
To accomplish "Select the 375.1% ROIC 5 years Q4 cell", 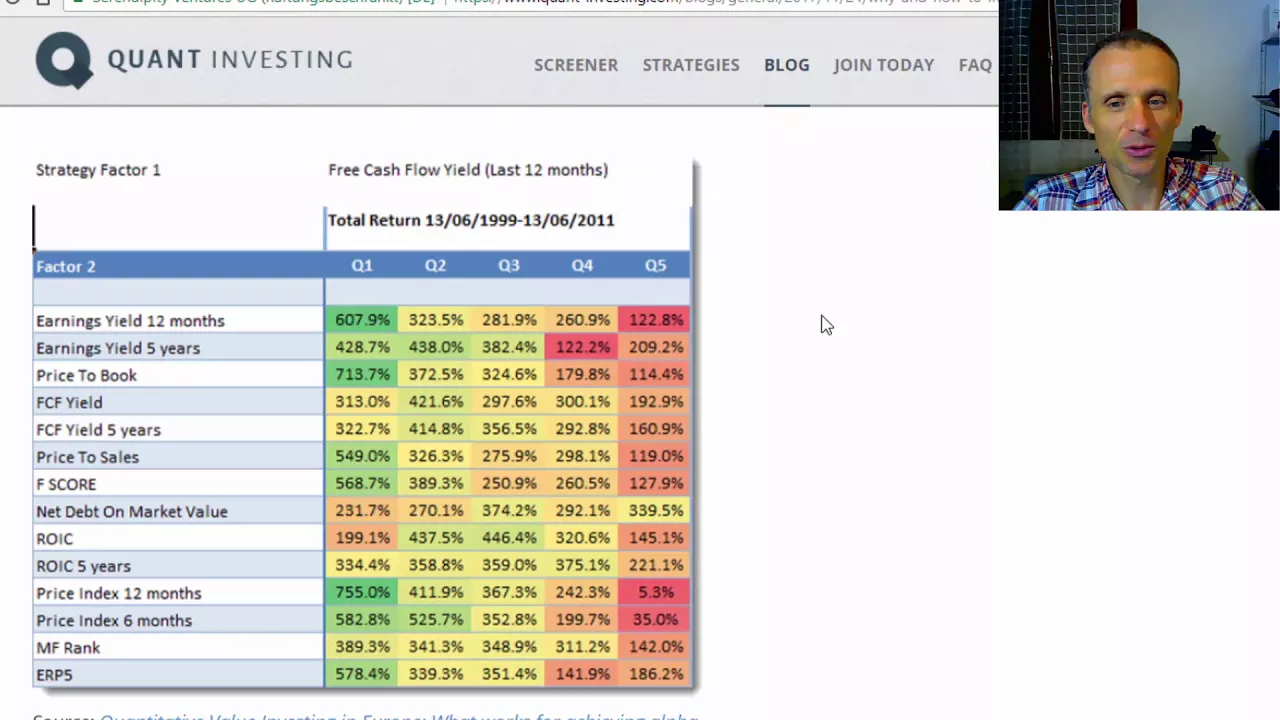I will [x=582, y=565].
